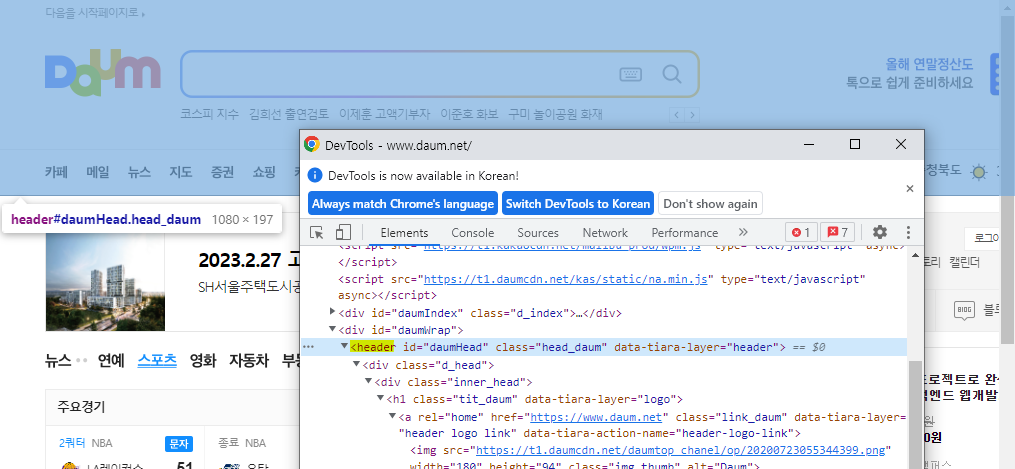Click the Chrome icon in DevTools title bar
The width and height of the screenshot is (1015, 469).
312,144
